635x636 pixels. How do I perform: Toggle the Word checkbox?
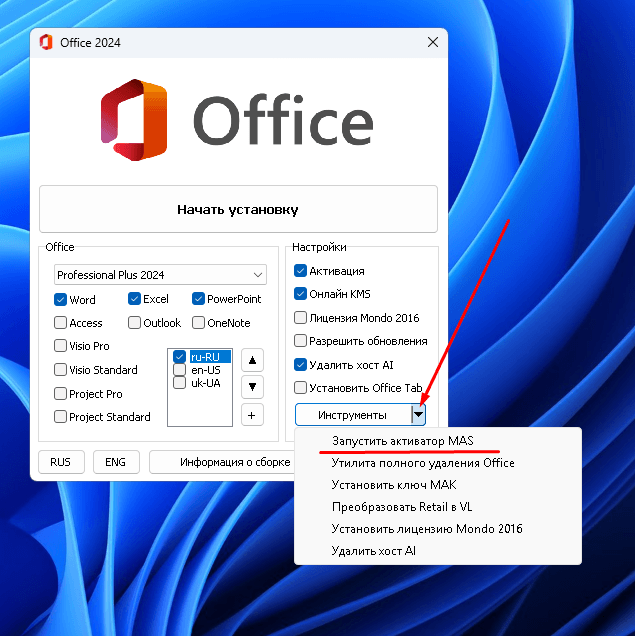pyautogui.click(x=60, y=300)
